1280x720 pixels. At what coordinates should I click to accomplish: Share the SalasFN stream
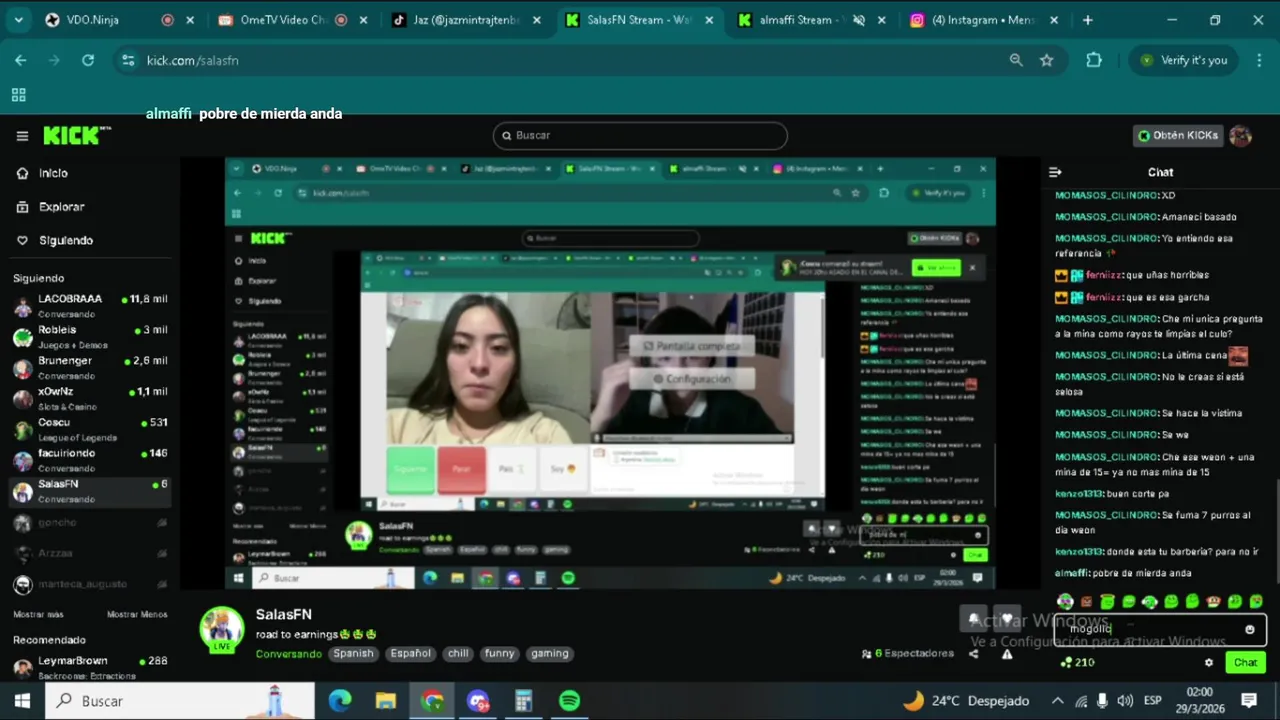pyautogui.click(x=974, y=654)
